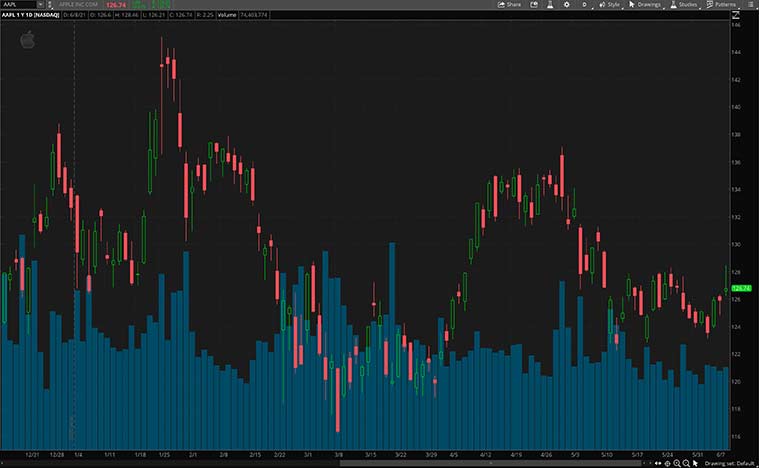Image resolution: width=759 pixels, height=468 pixels.
Task: Select the pointer cursor icon at bottom
Action: 695,464
